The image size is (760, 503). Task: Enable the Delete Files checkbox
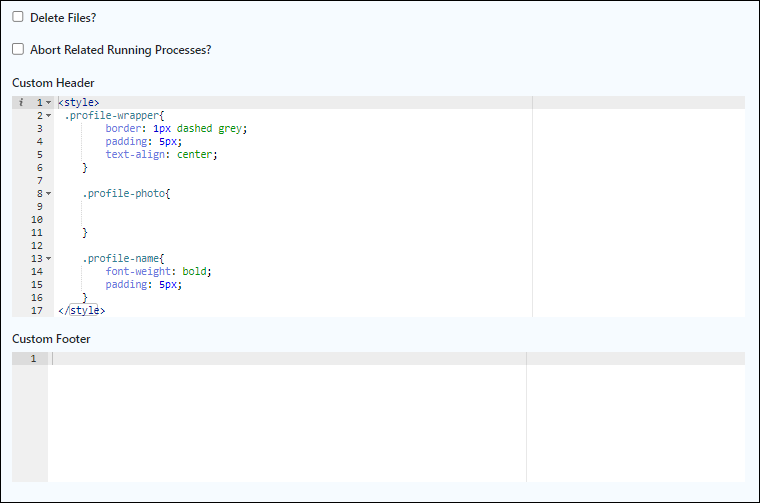coord(18,17)
